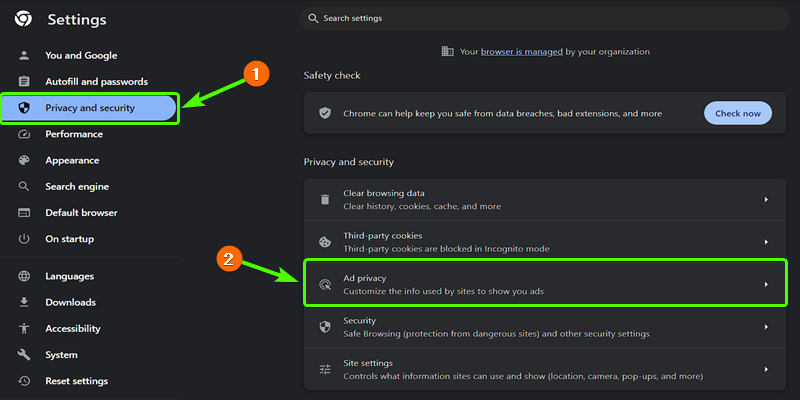Click the Appearance palette icon
Screen dimensions: 800x400
coord(24,160)
